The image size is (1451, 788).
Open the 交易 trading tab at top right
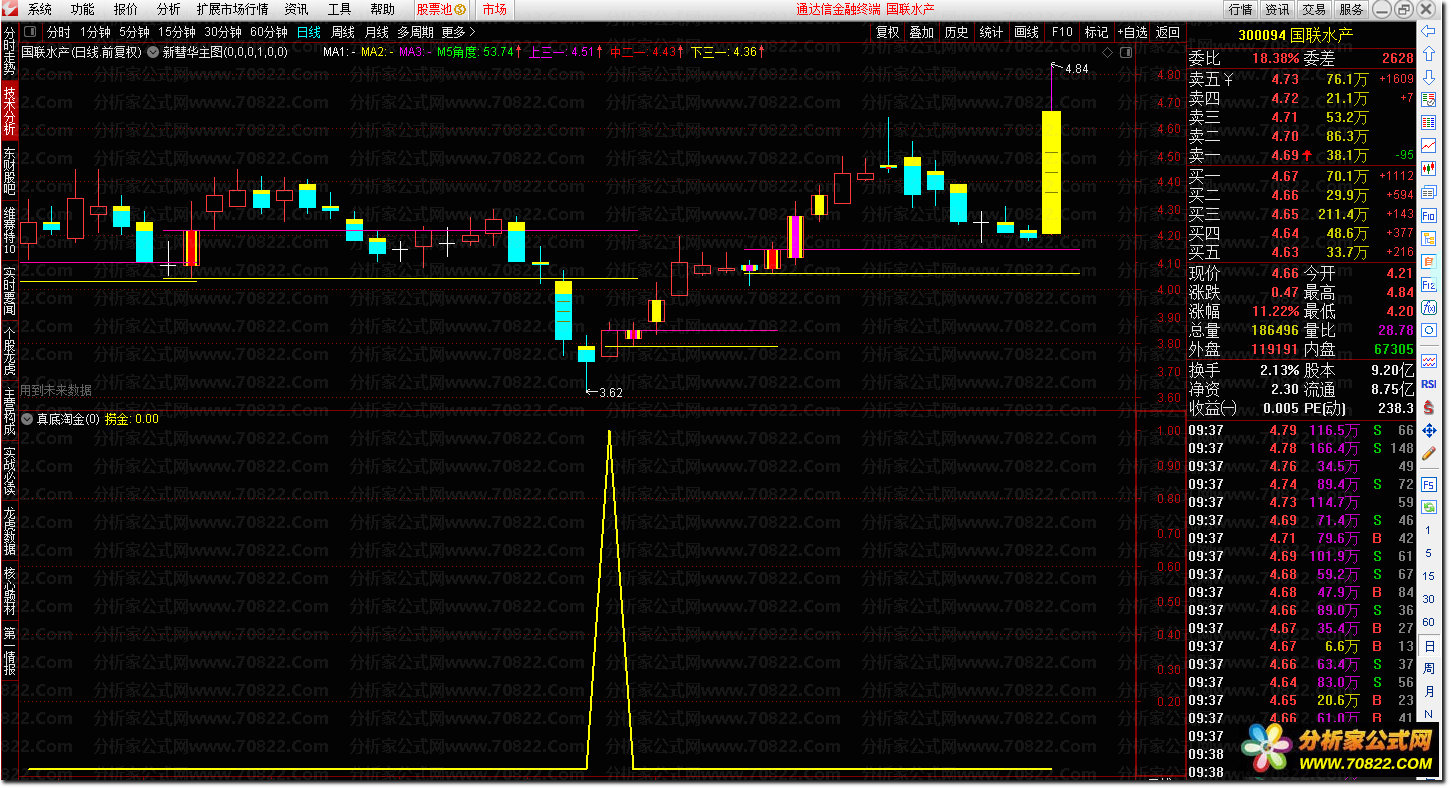point(1314,9)
